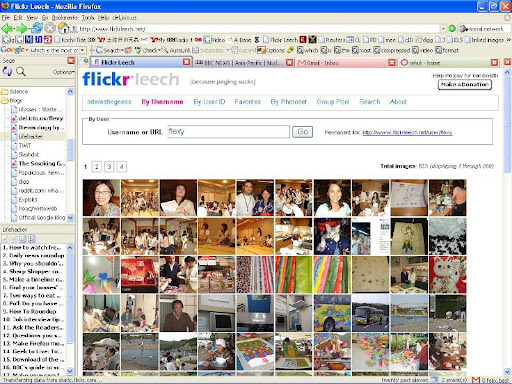Open the digg bookmark in bookmarks toolbar
Viewport: 512px width, 384px height.
click(x=425, y=40)
